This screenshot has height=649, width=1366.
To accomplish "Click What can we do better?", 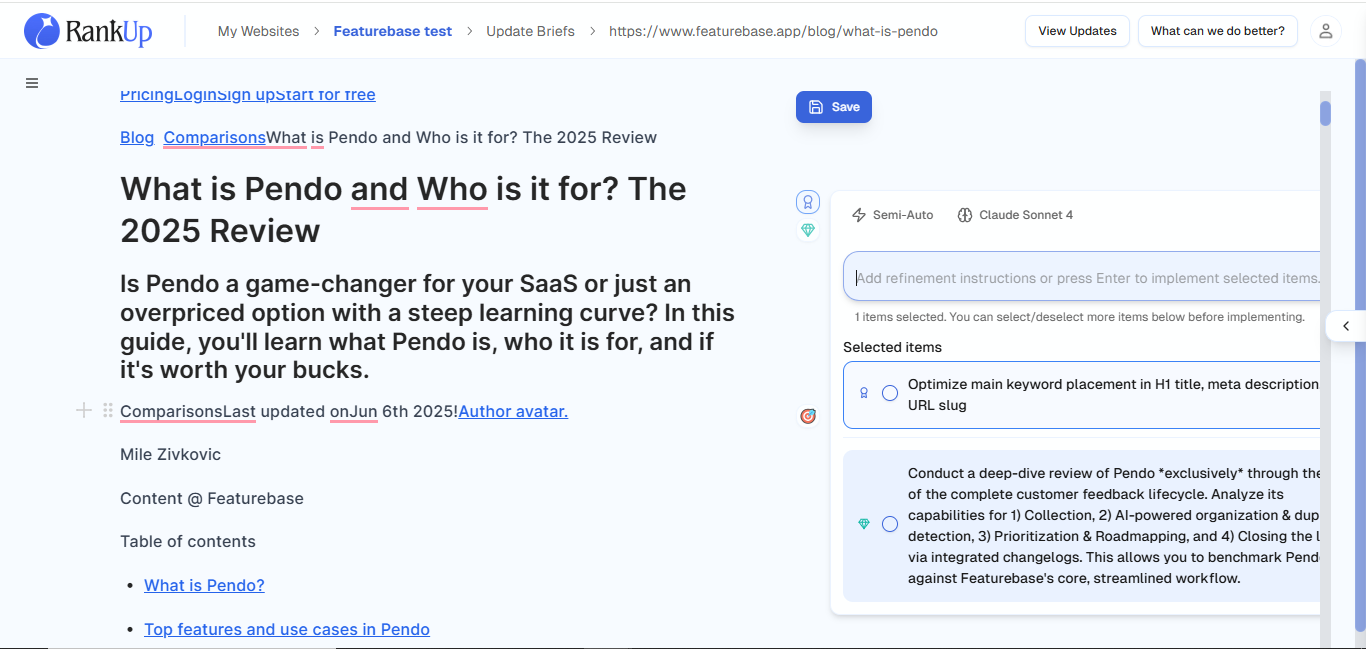I will pos(1217,31).
